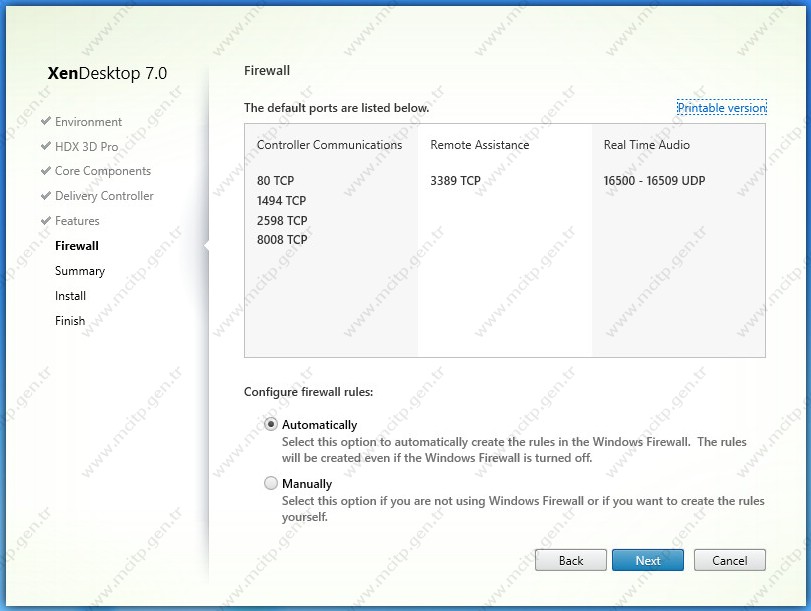Click the 80 TCP port entry

pyautogui.click(x=275, y=181)
